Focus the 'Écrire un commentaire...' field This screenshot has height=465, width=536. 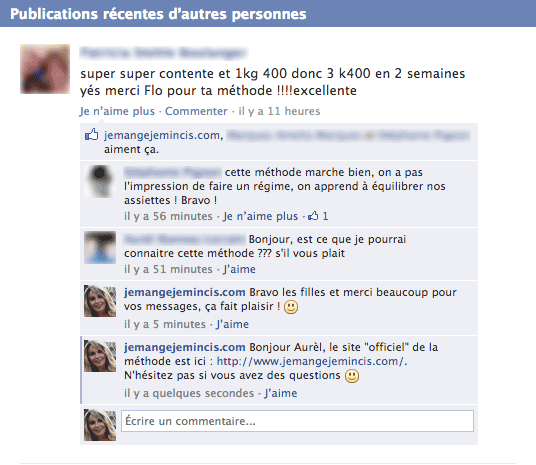pos(297,421)
